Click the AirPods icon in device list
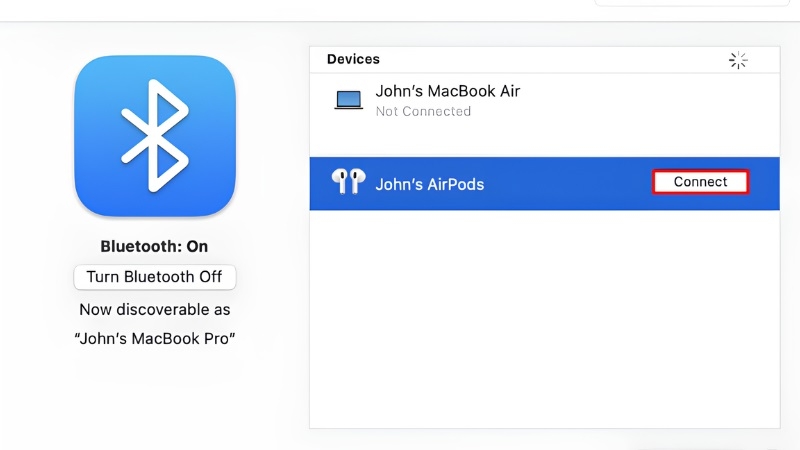800x450 pixels. [348, 181]
